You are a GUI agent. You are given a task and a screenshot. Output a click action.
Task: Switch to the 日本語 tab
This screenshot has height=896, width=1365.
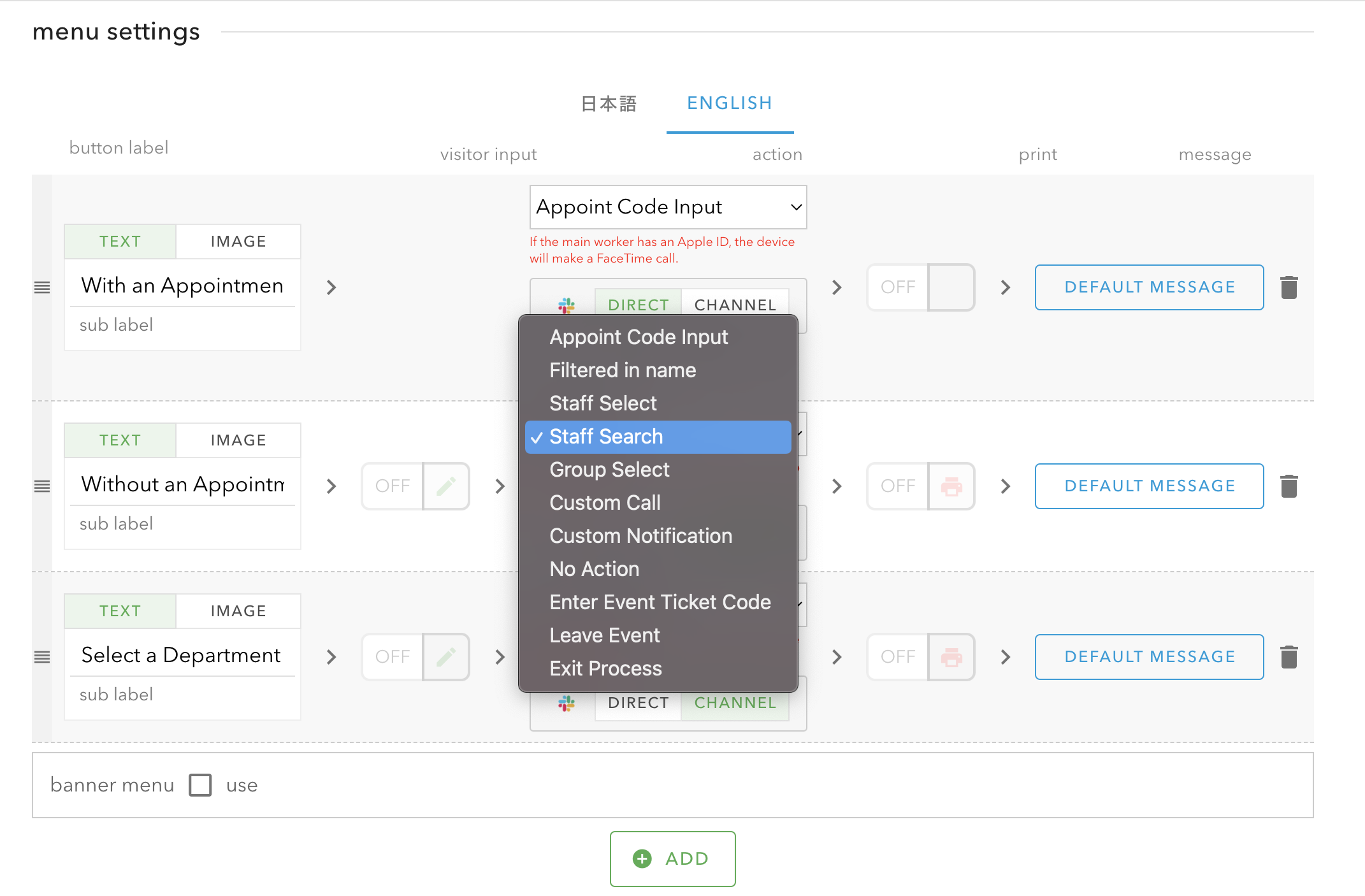pos(608,103)
